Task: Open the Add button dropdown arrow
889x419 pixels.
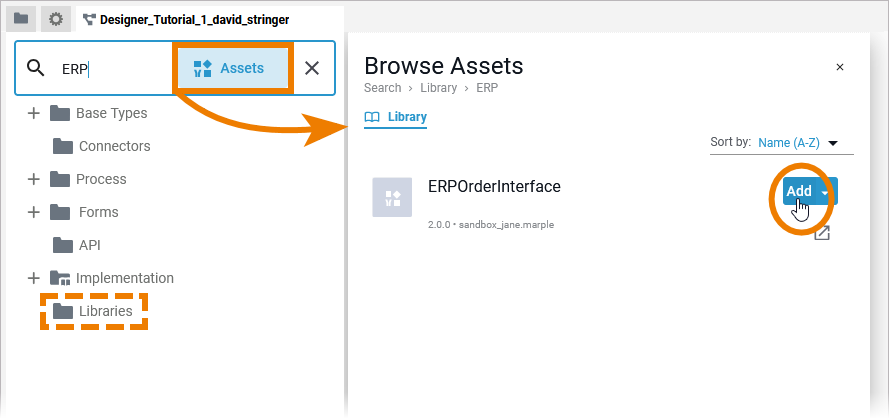Action: (825, 192)
